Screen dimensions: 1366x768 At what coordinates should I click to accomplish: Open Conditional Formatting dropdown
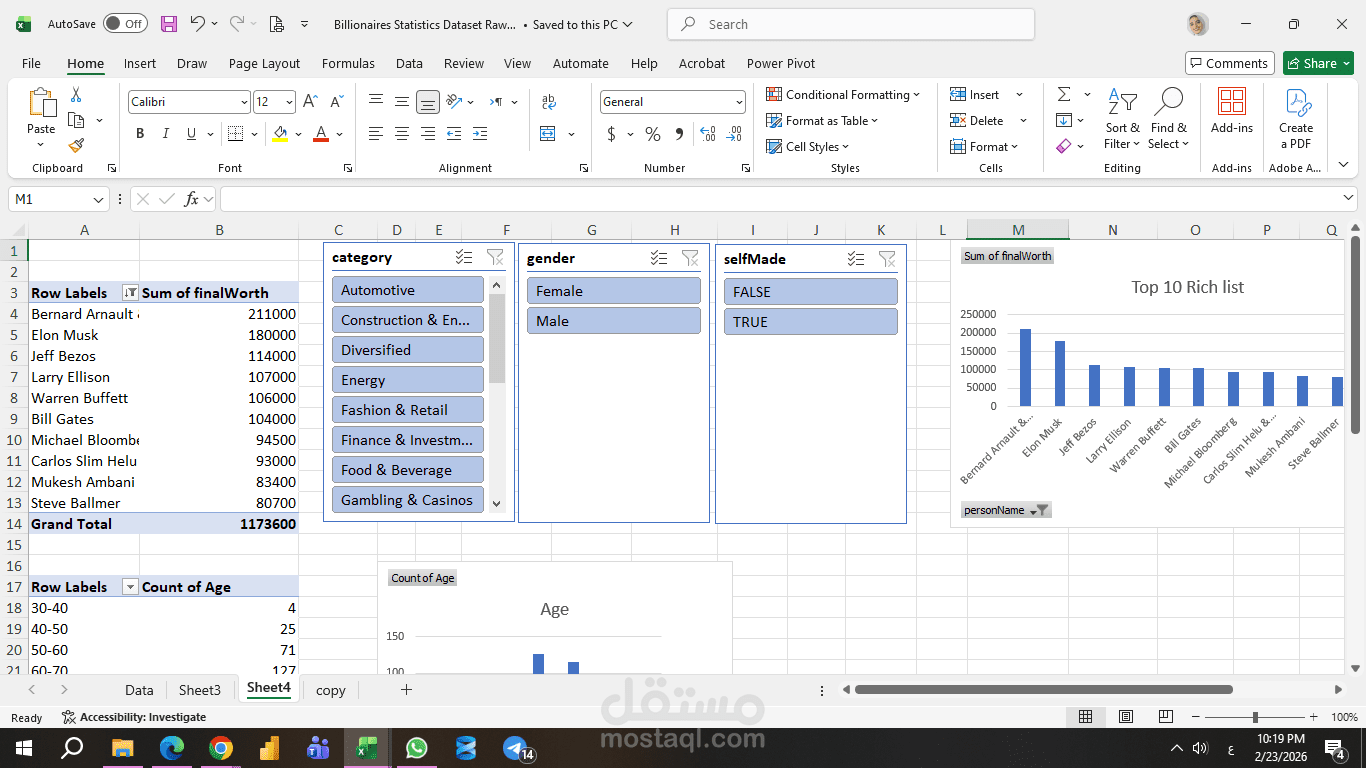[x=843, y=94]
